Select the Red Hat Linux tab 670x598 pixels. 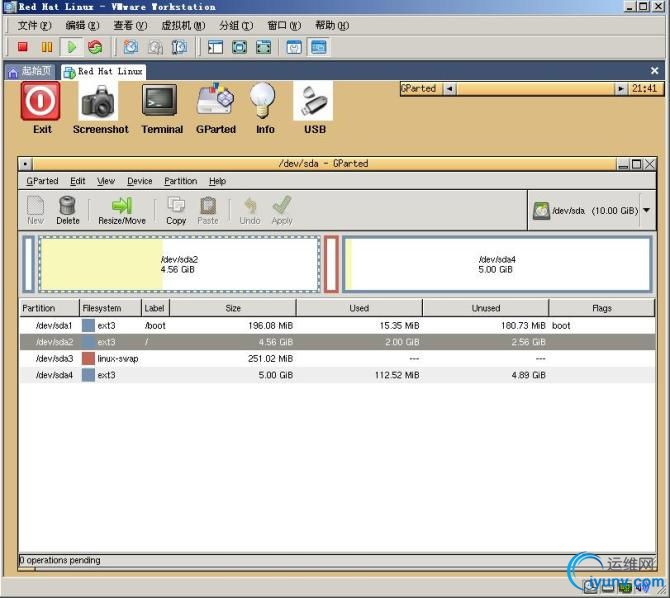(x=103, y=72)
